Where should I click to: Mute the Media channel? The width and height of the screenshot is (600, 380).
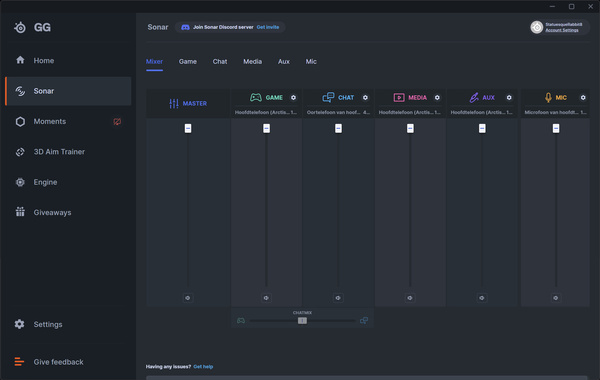pyautogui.click(x=410, y=298)
